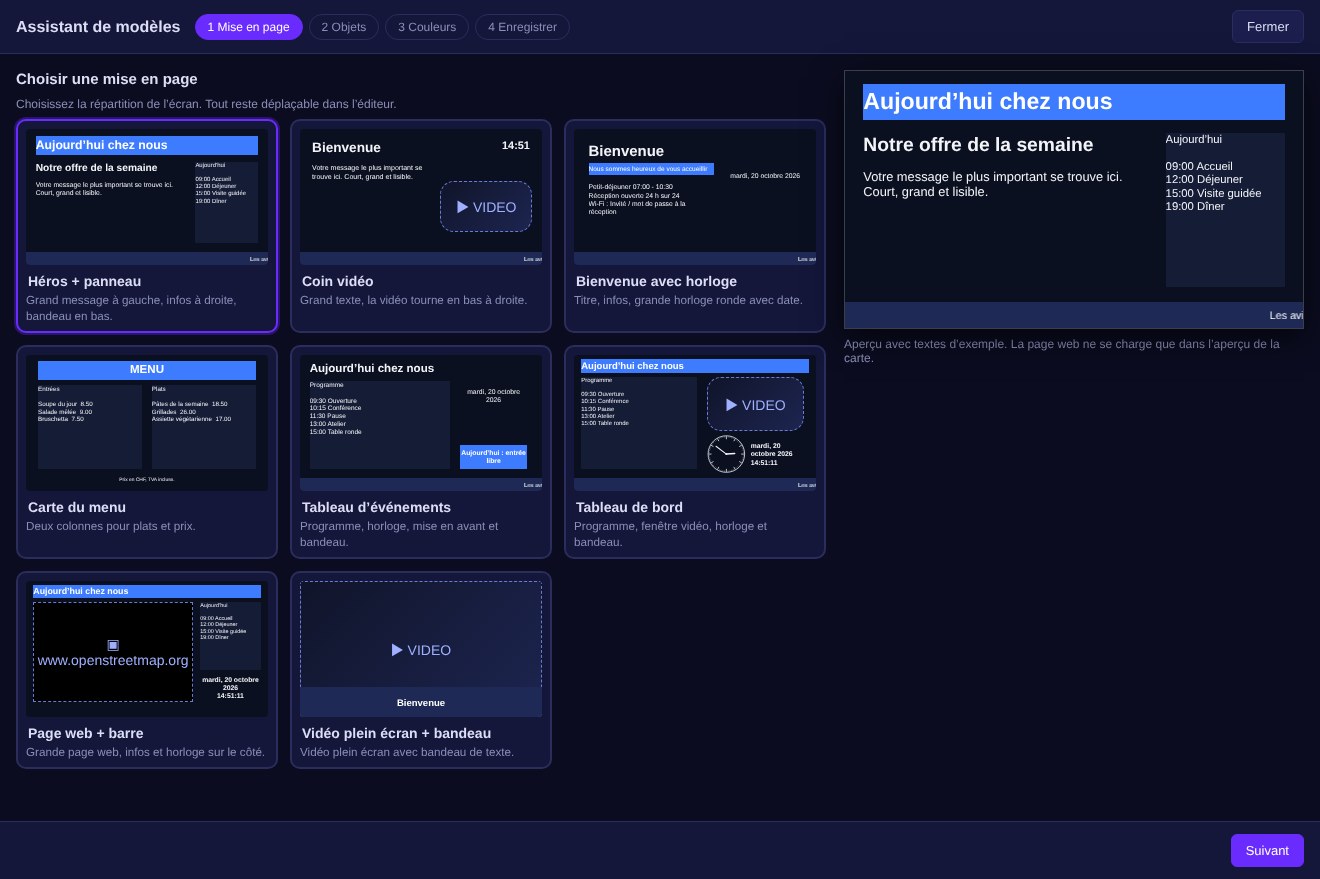1320x879 pixels.
Task: Click the "Tableau d'événements" card title
Action: [376, 507]
